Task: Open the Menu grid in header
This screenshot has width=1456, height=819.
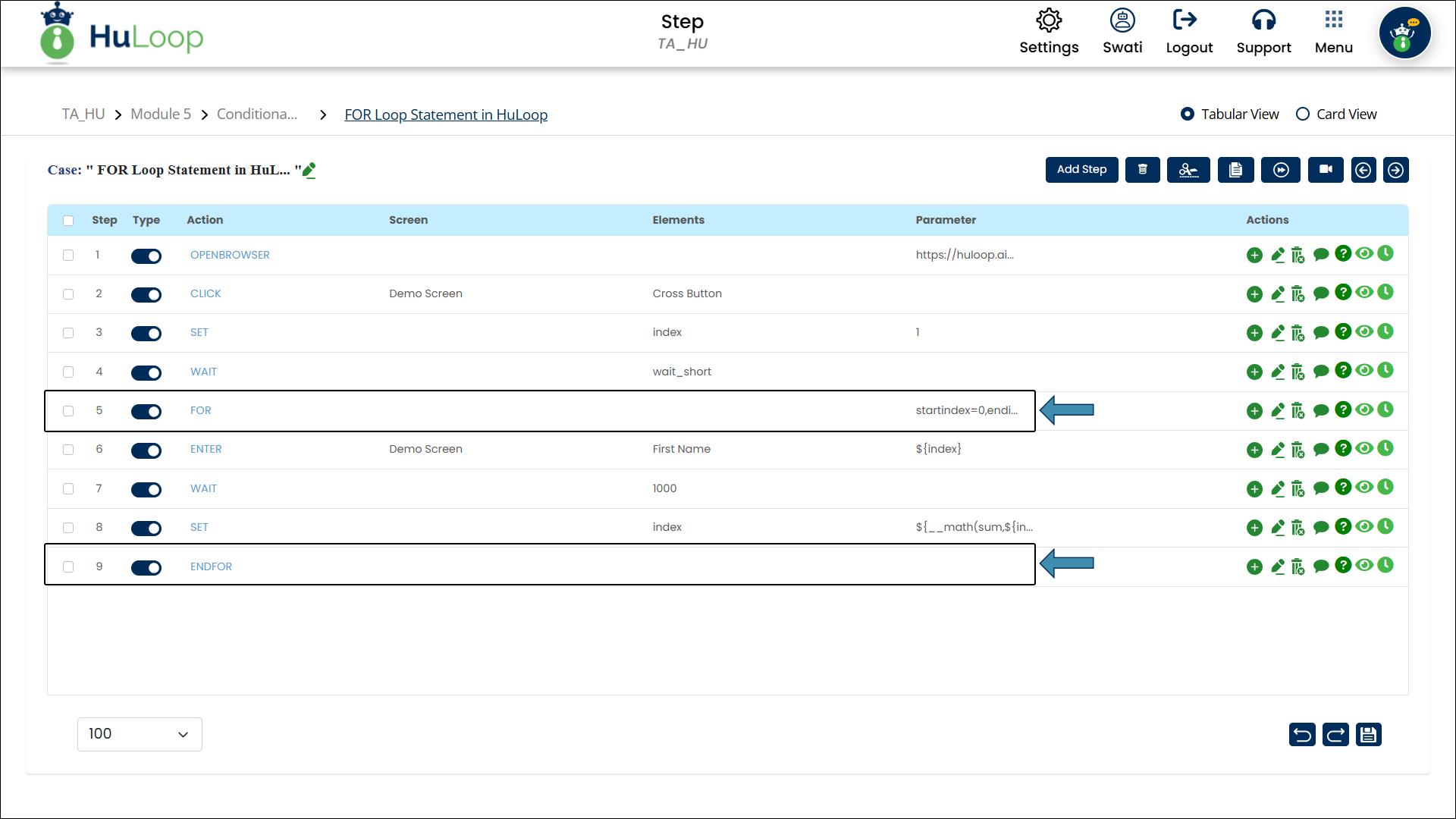Action: pos(1333,32)
